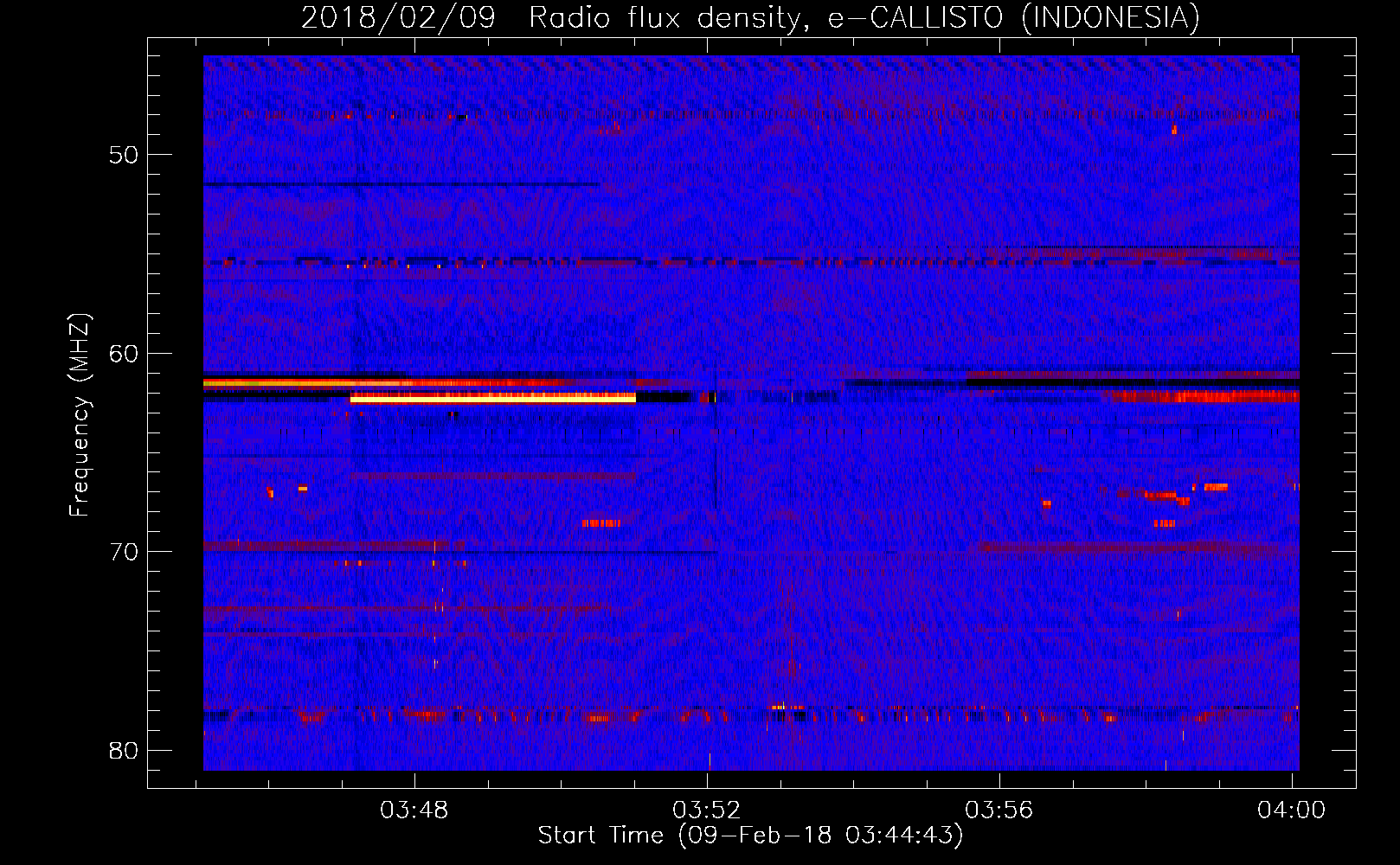Click the 60 frequency tick label
The height and width of the screenshot is (865, 1400).
(124, 353)
